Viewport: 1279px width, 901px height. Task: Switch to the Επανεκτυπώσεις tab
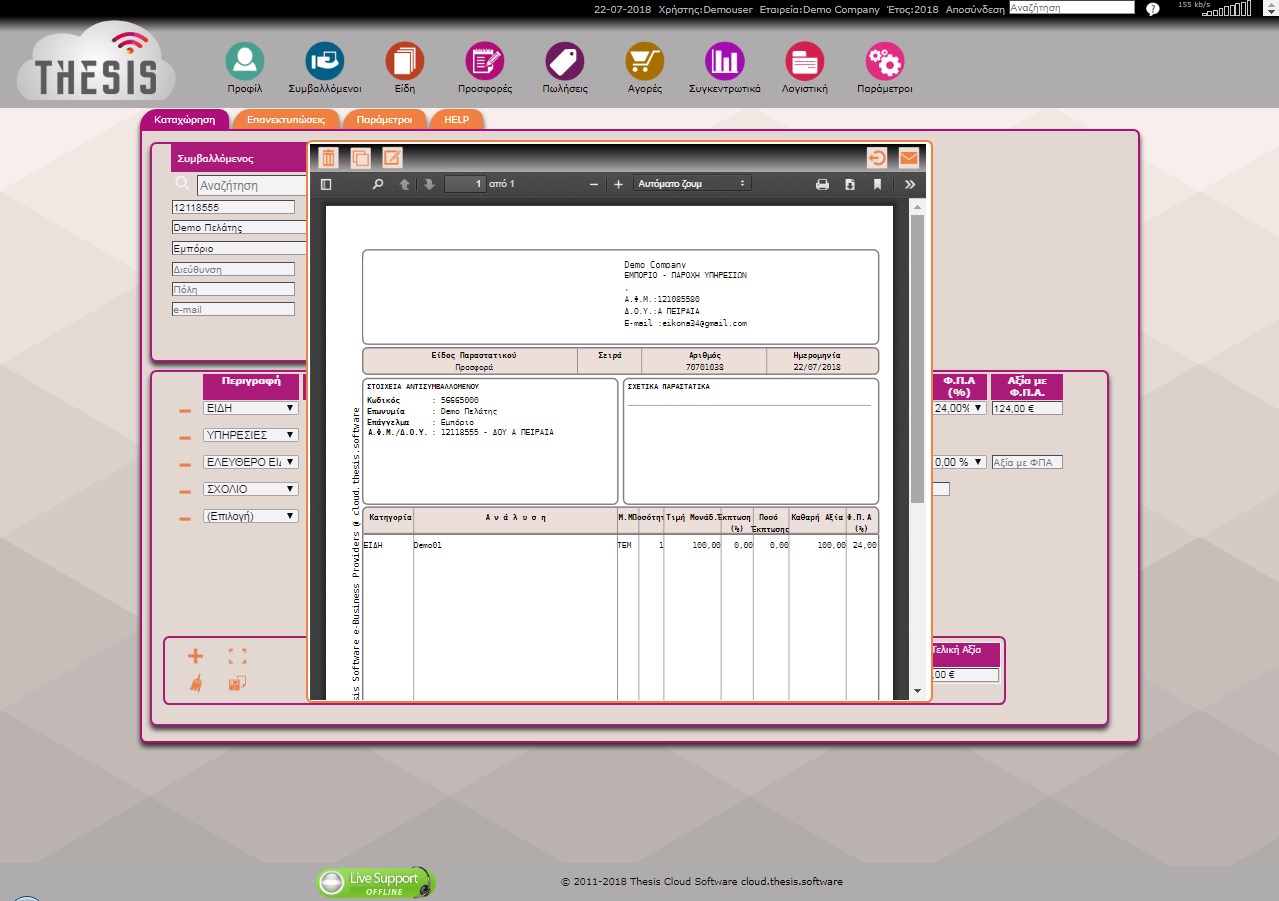286,119
